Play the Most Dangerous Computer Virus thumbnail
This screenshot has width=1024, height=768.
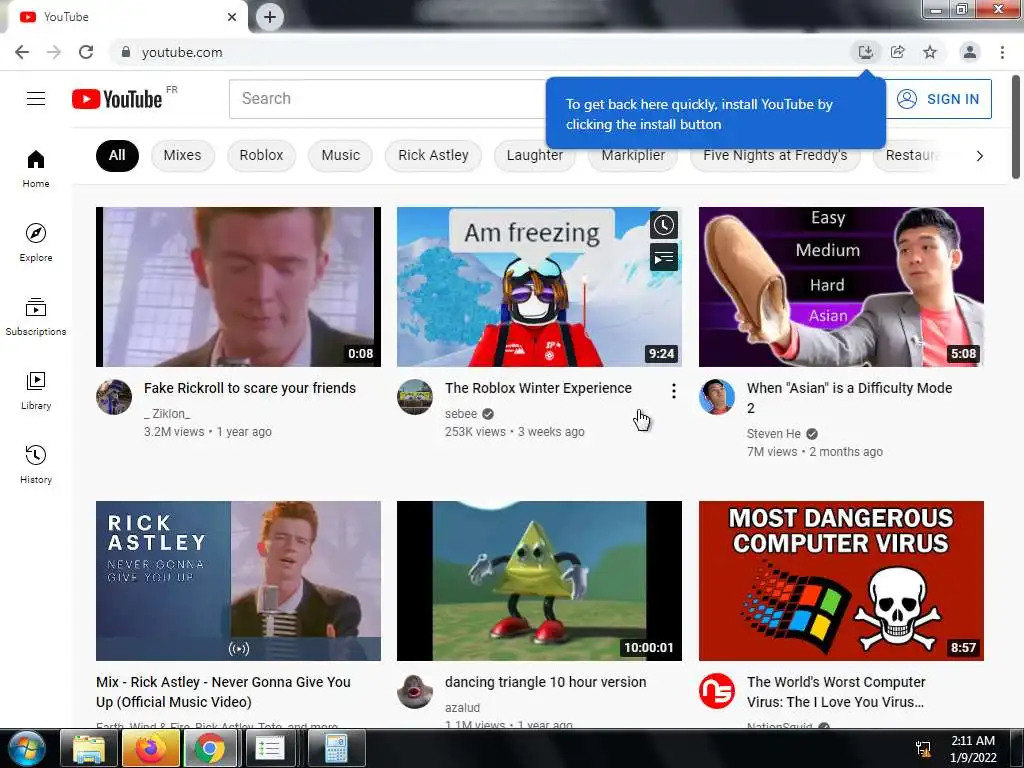(841, 581)
